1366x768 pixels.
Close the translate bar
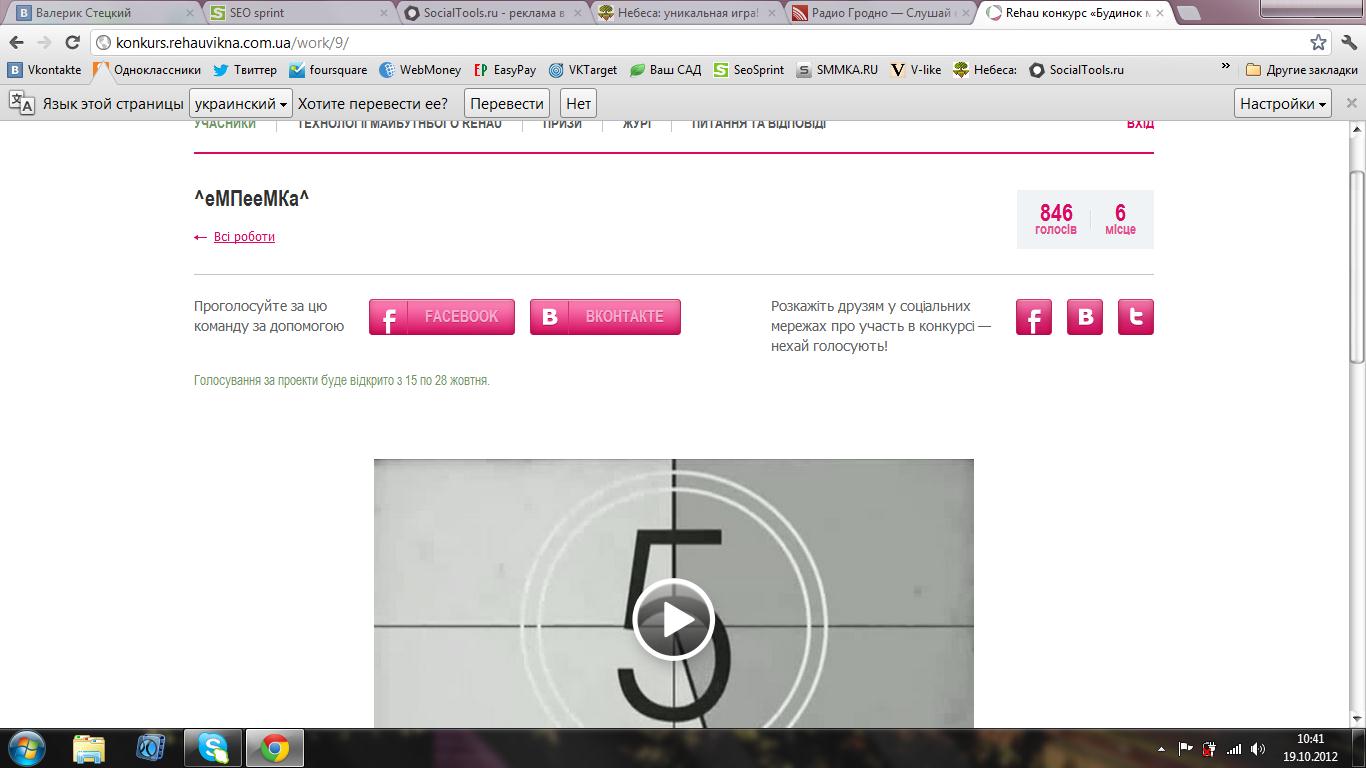click(1352, 103)
